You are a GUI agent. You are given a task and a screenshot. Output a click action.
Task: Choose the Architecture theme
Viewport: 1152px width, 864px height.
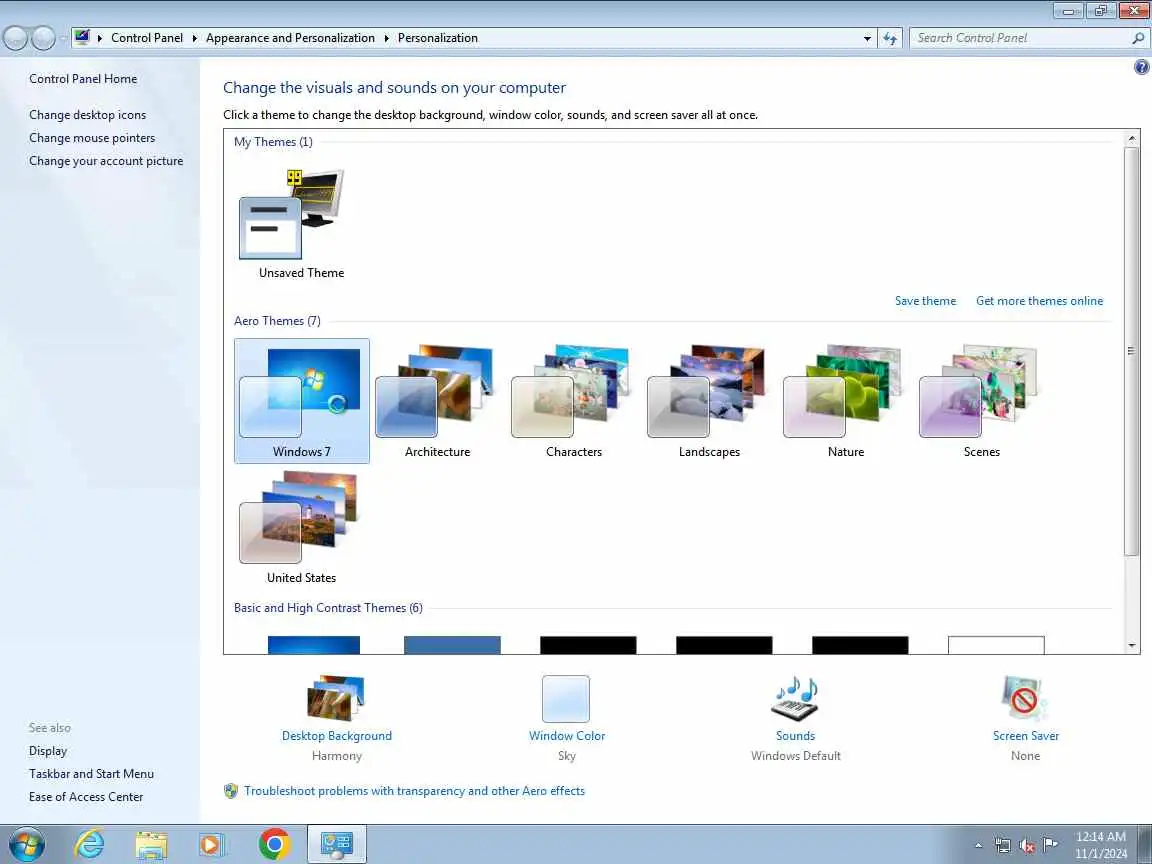click(x=437, y=400)
